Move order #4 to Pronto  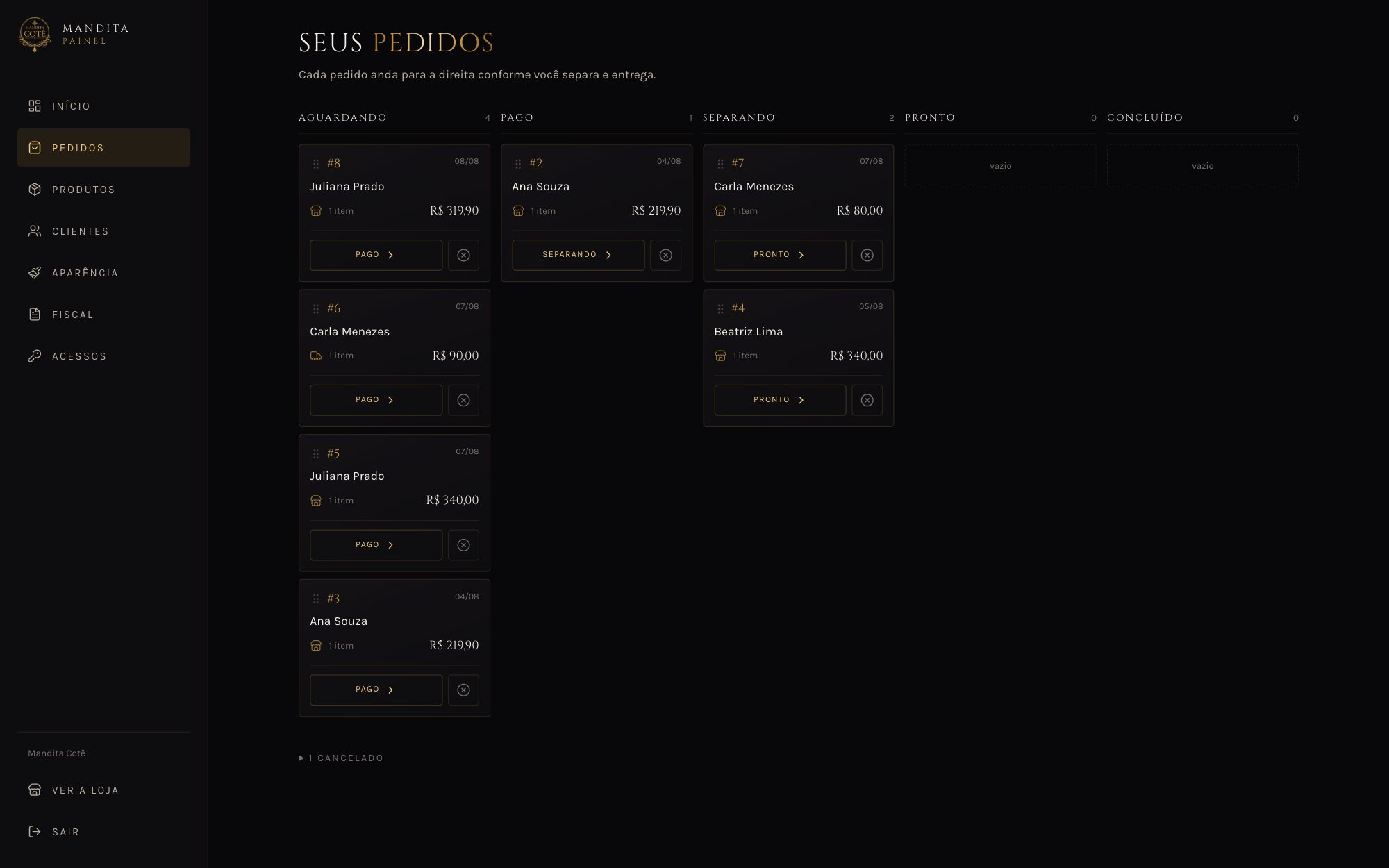click(780, 400)
